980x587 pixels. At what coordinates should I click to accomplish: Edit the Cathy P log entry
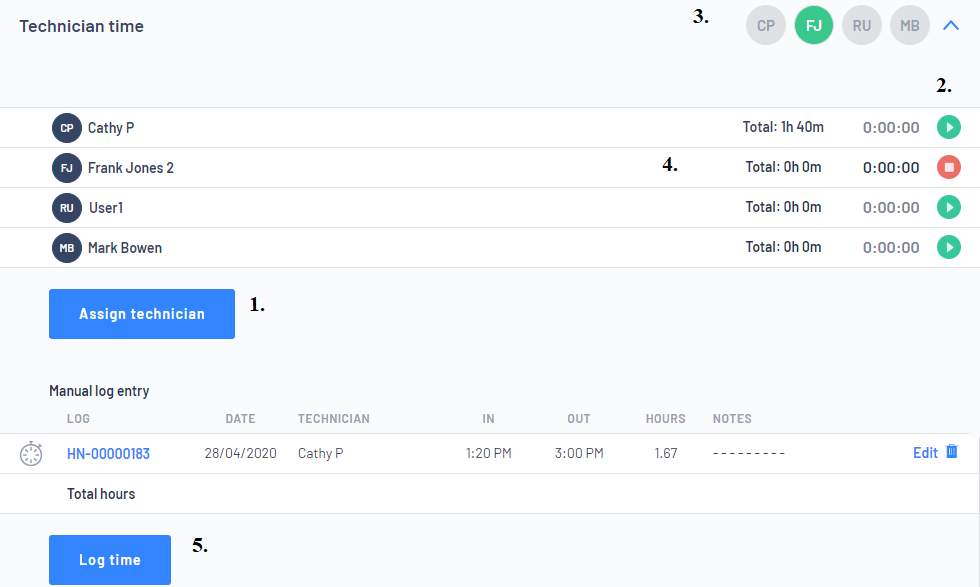(925, 453)
